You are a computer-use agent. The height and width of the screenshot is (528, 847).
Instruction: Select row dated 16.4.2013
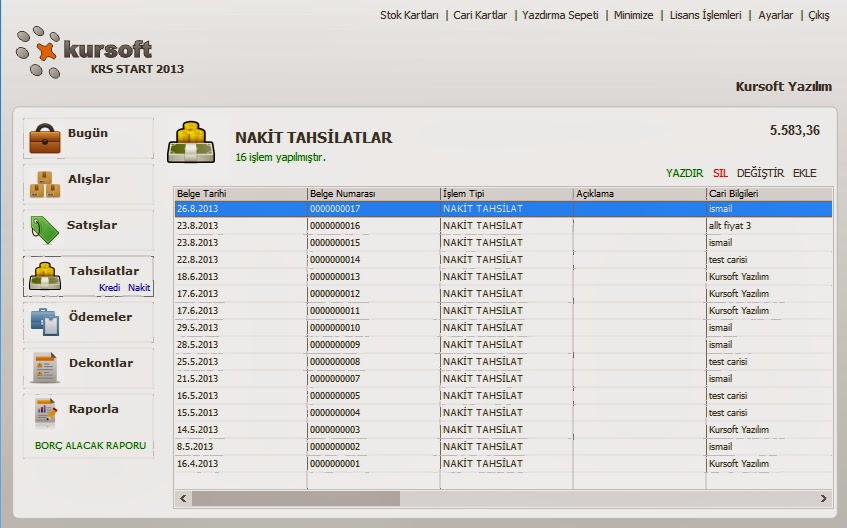(503, 464)
